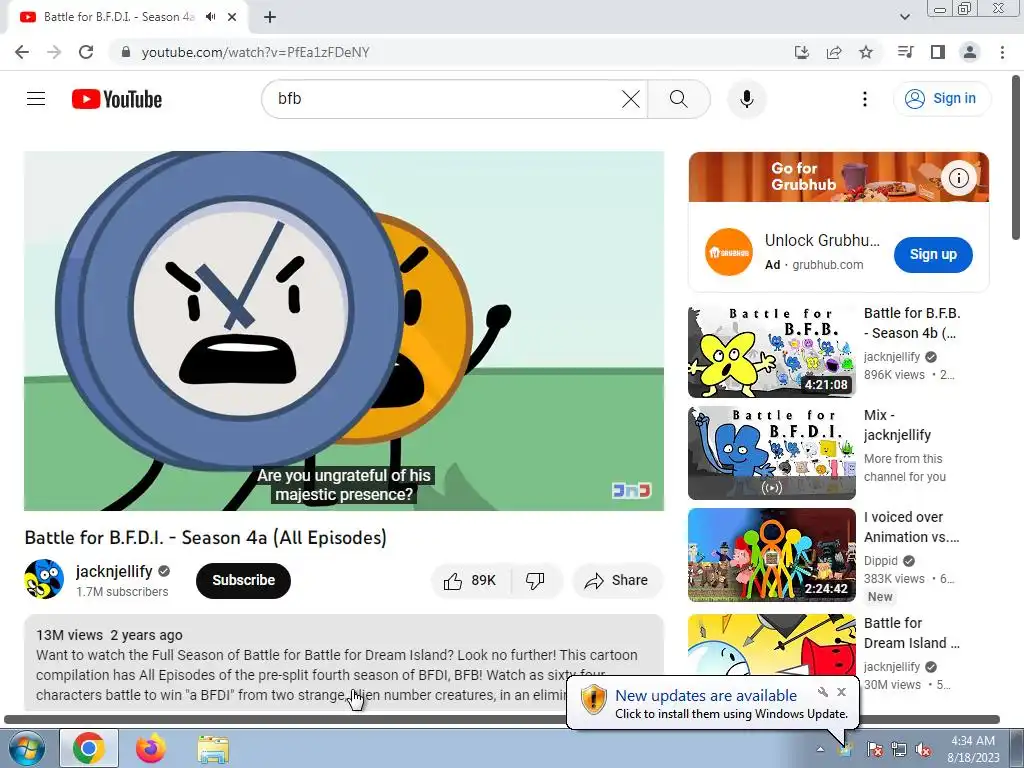Viewport: 1024px width, 768px height.
Task: Open the Grubhub ad info icon
Action: (959, 178)
